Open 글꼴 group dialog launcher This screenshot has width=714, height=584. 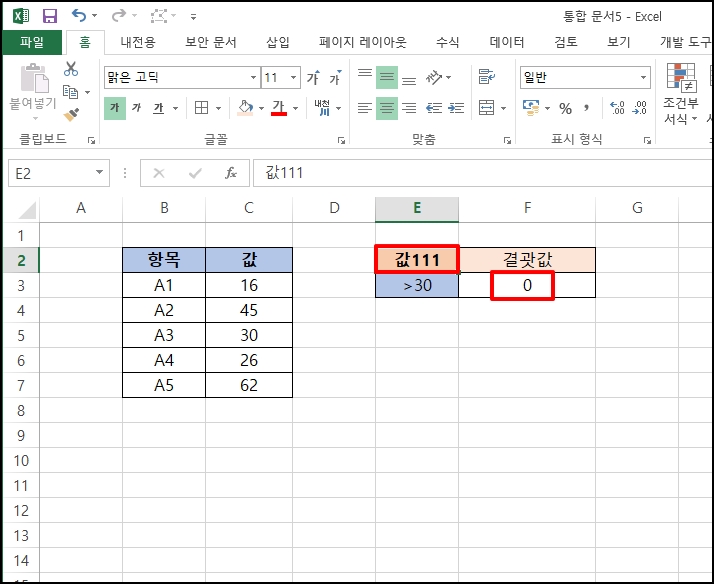point(341,141)
